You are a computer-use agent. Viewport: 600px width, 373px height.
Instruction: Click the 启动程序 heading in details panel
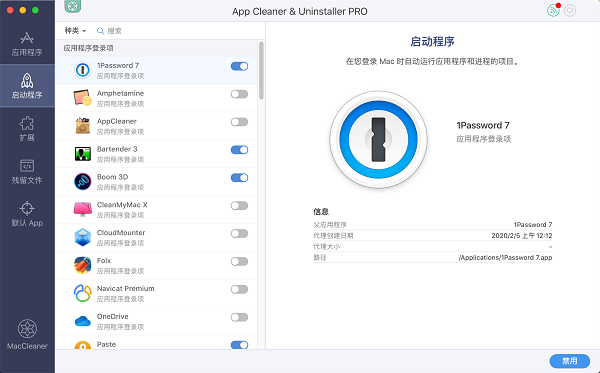[x=432, y=41]
